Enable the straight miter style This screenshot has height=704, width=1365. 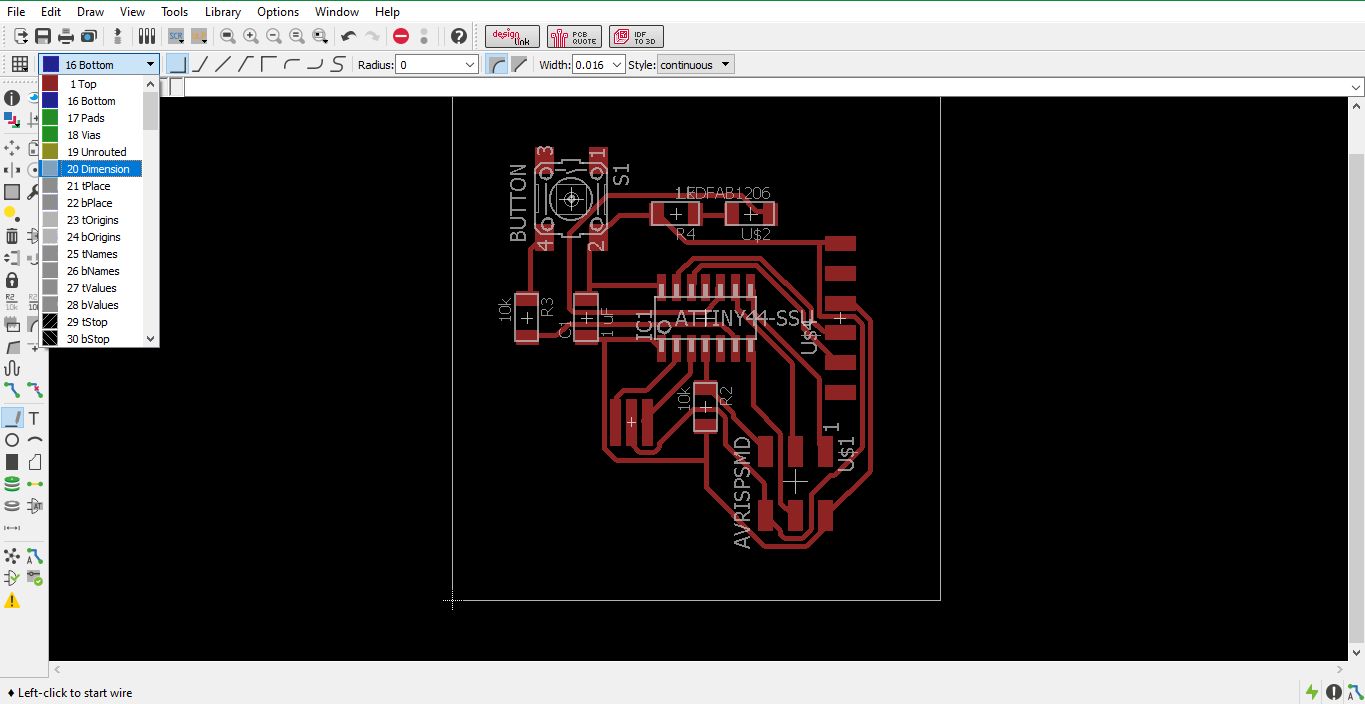point(519,64)
